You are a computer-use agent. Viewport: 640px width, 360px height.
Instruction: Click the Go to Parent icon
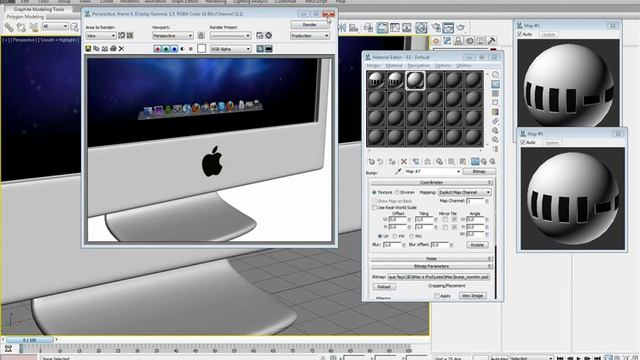[484, 162]
